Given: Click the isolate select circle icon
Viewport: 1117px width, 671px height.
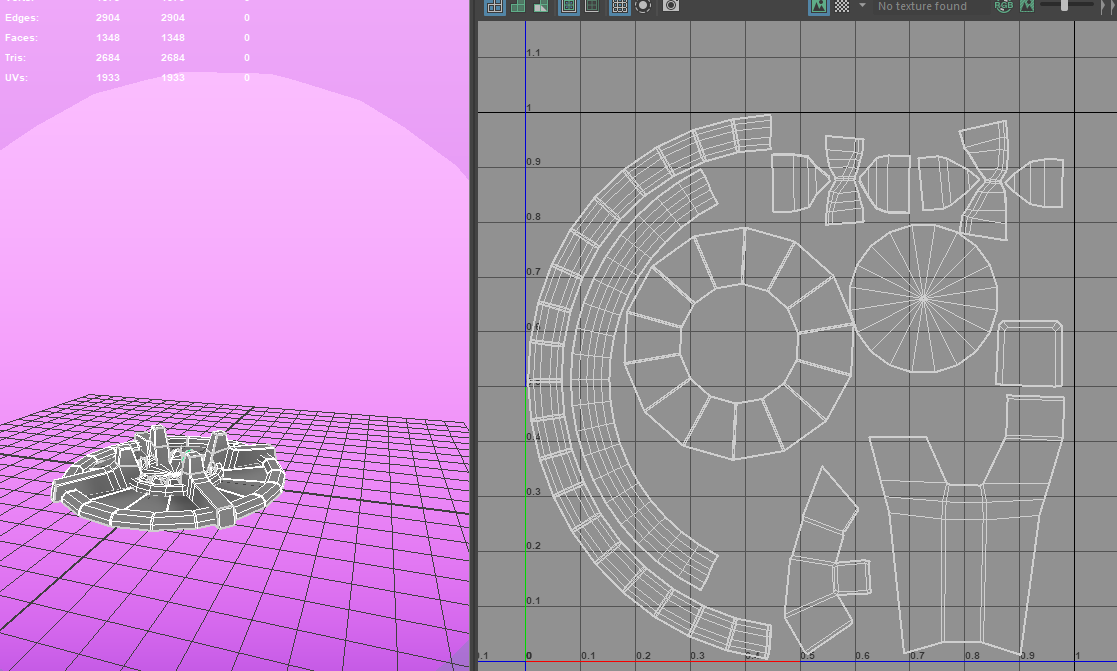Looking at the screenshot, I should point(643,6).
